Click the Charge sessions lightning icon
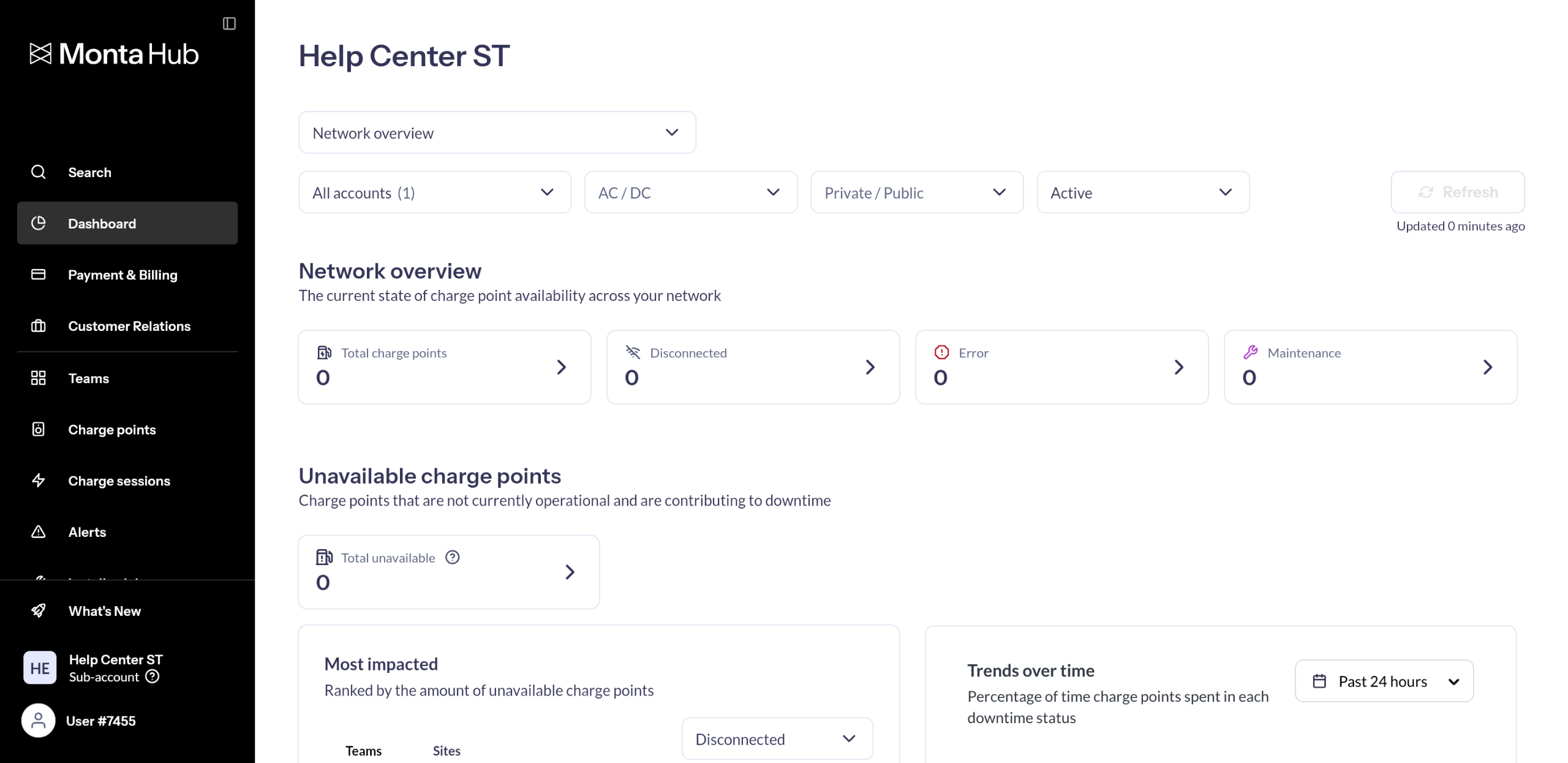1568x763 pixels. 39,480
